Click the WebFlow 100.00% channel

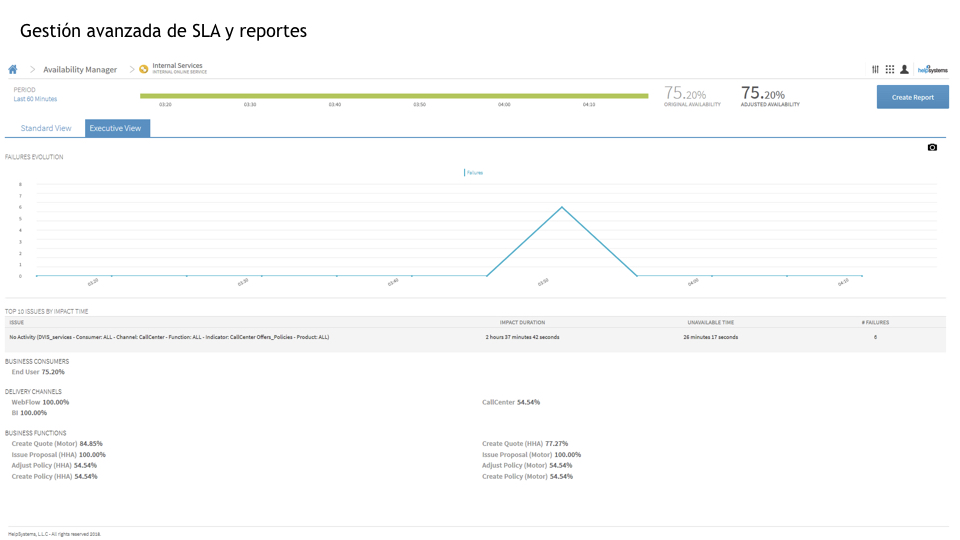40,402
